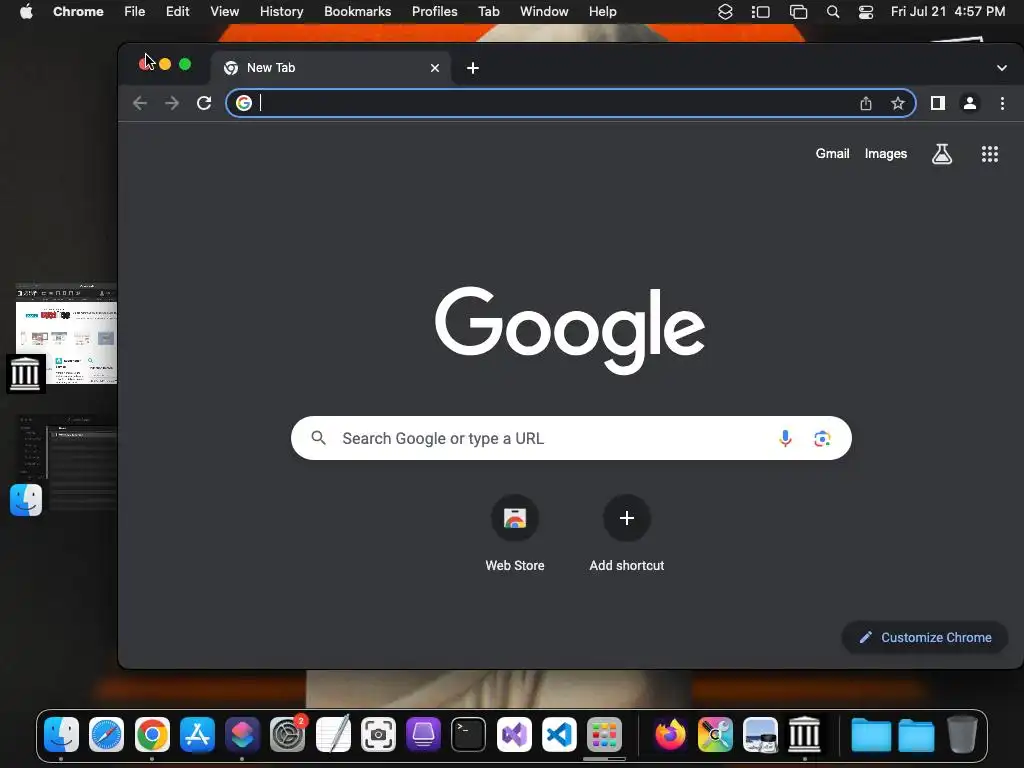Open Chrome side panel icon
Image resolution: width=1024 pixels, height=768 pixels.
point(938,103)
